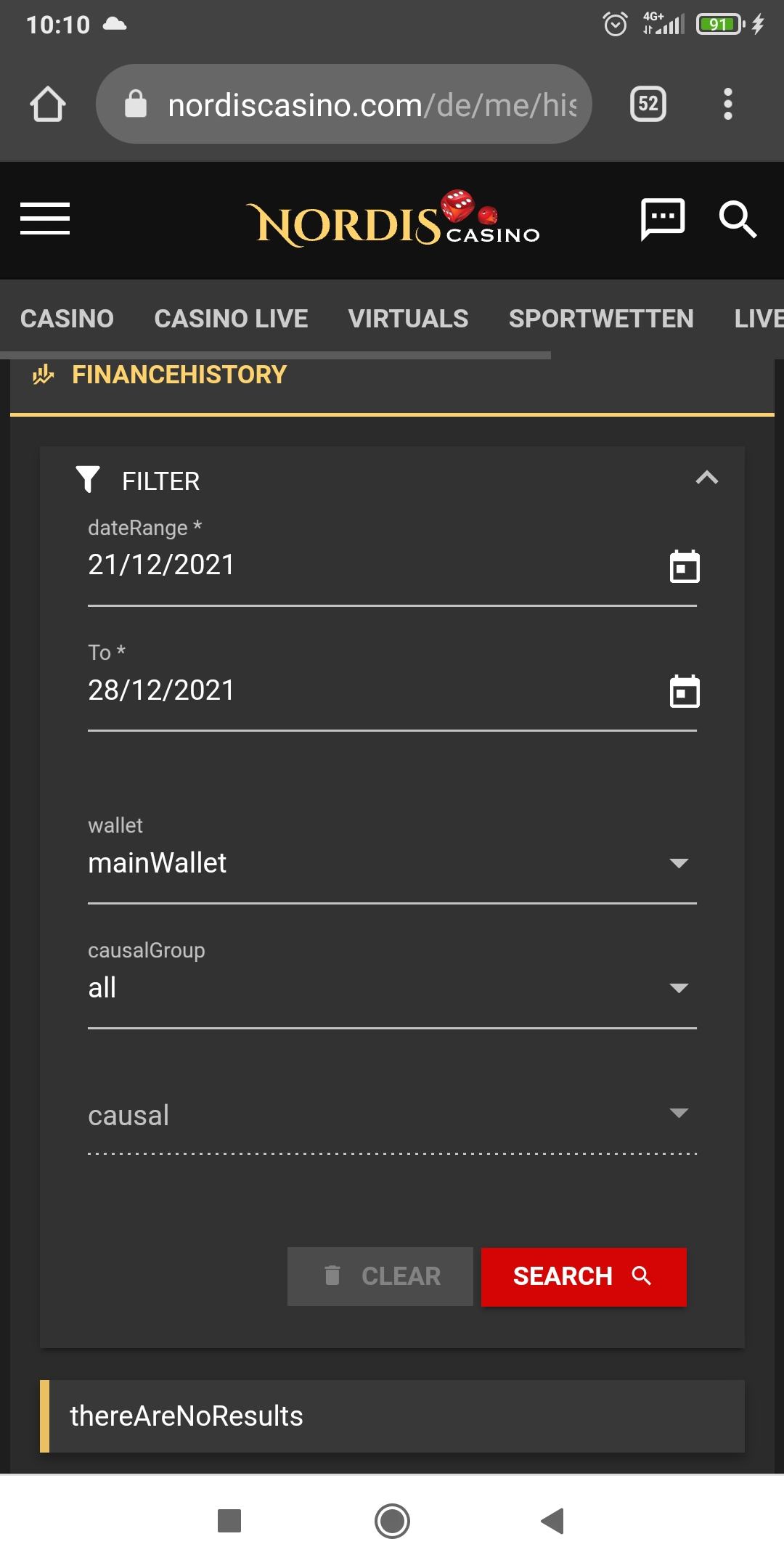Collapse the Filter panel chevron
The image size is (784, 1568).
click(x=706, y=478)
